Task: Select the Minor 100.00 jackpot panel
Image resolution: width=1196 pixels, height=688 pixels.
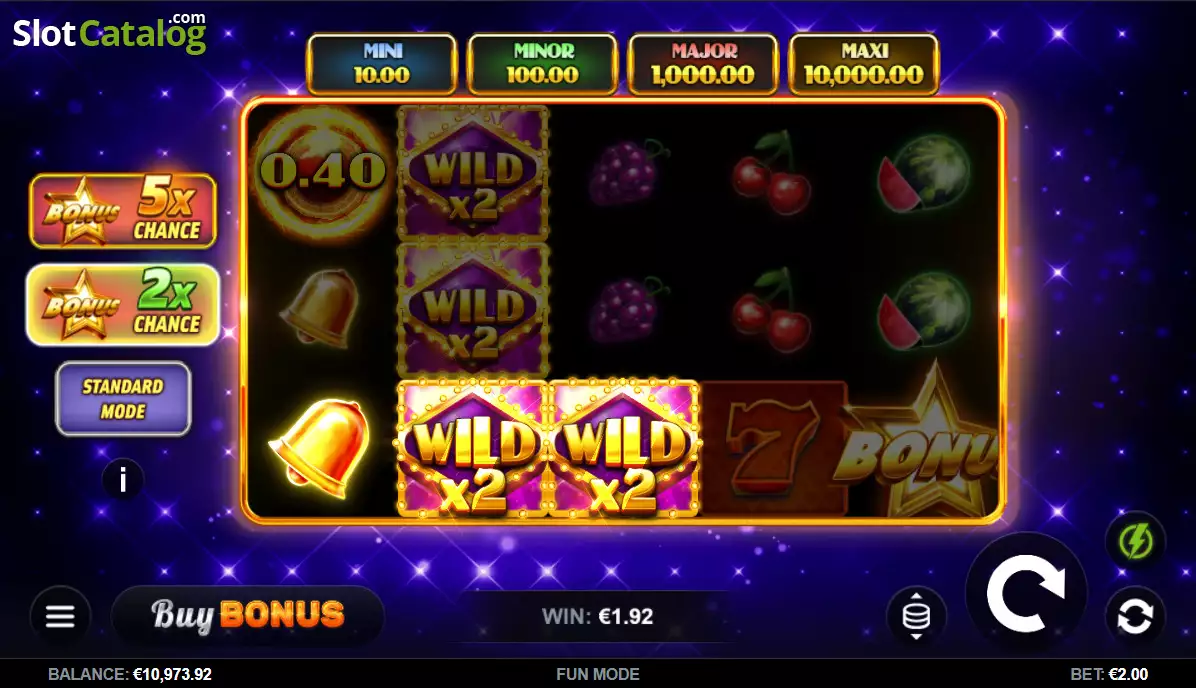Action: point(542,64)
